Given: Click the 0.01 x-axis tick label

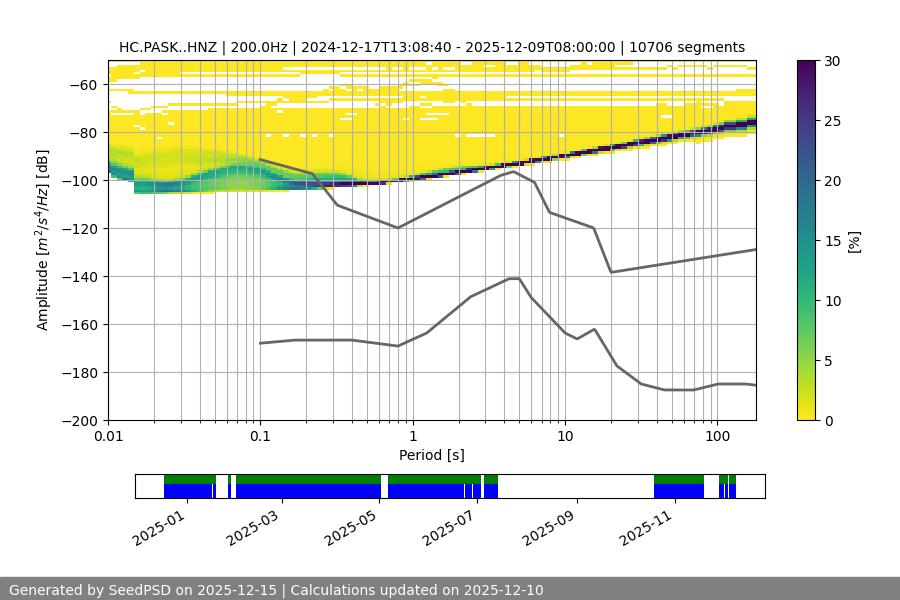Looking at the screenshot, I should click(109, 436).
